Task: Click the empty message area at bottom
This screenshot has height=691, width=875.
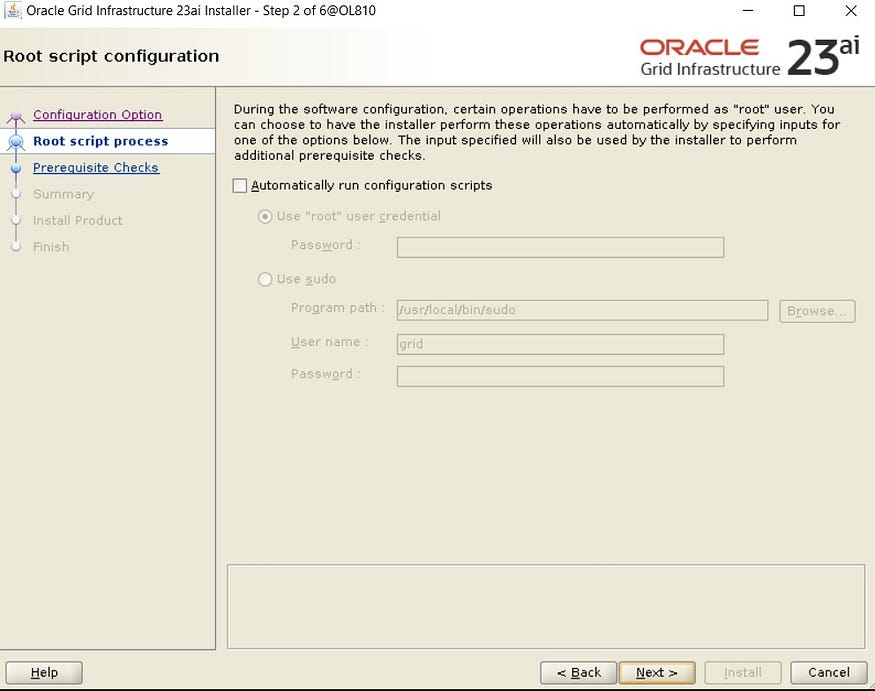Action: point(546,607)
